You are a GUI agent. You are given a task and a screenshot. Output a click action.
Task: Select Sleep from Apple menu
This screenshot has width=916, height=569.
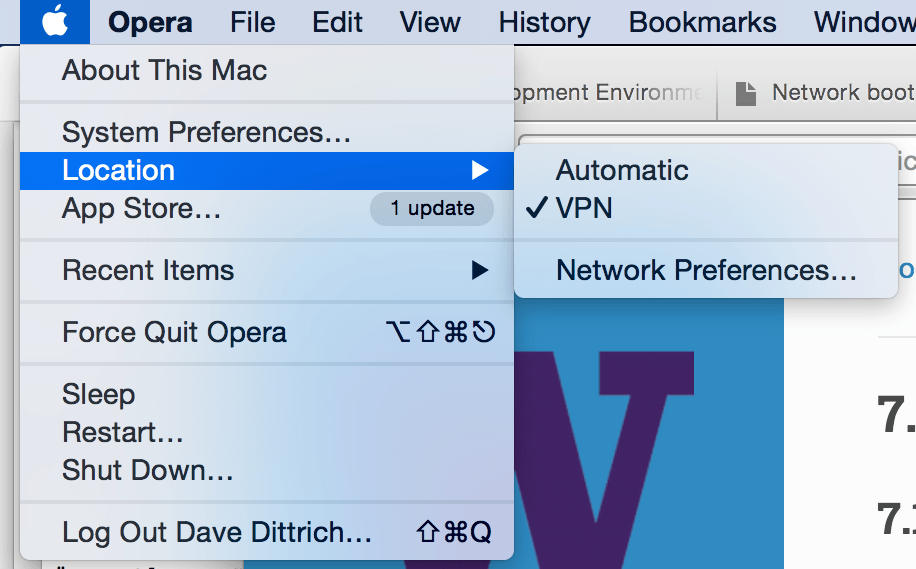click(x=267, y=394)
